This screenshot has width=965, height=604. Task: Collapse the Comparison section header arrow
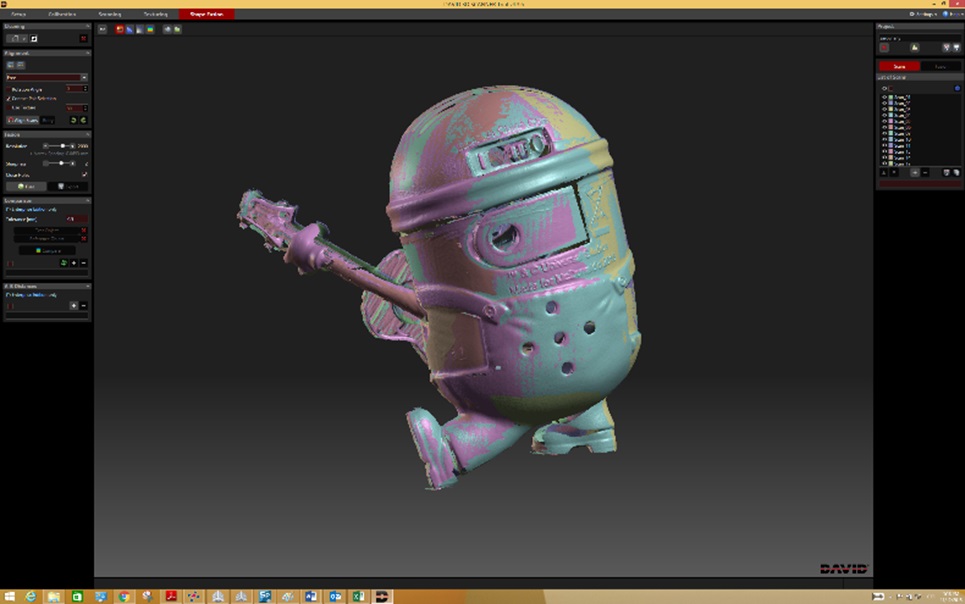pyautogui.click(x=87, y=201)
